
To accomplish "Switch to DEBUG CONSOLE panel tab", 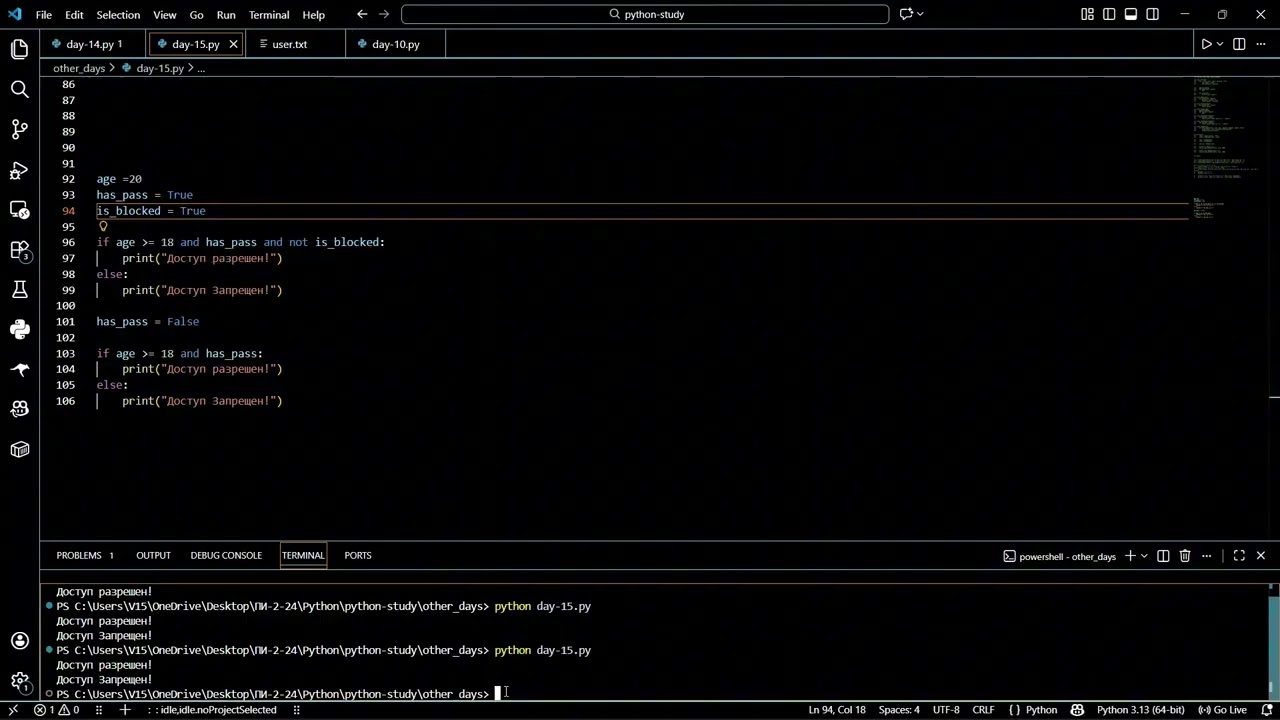I will tap(226, 555).
